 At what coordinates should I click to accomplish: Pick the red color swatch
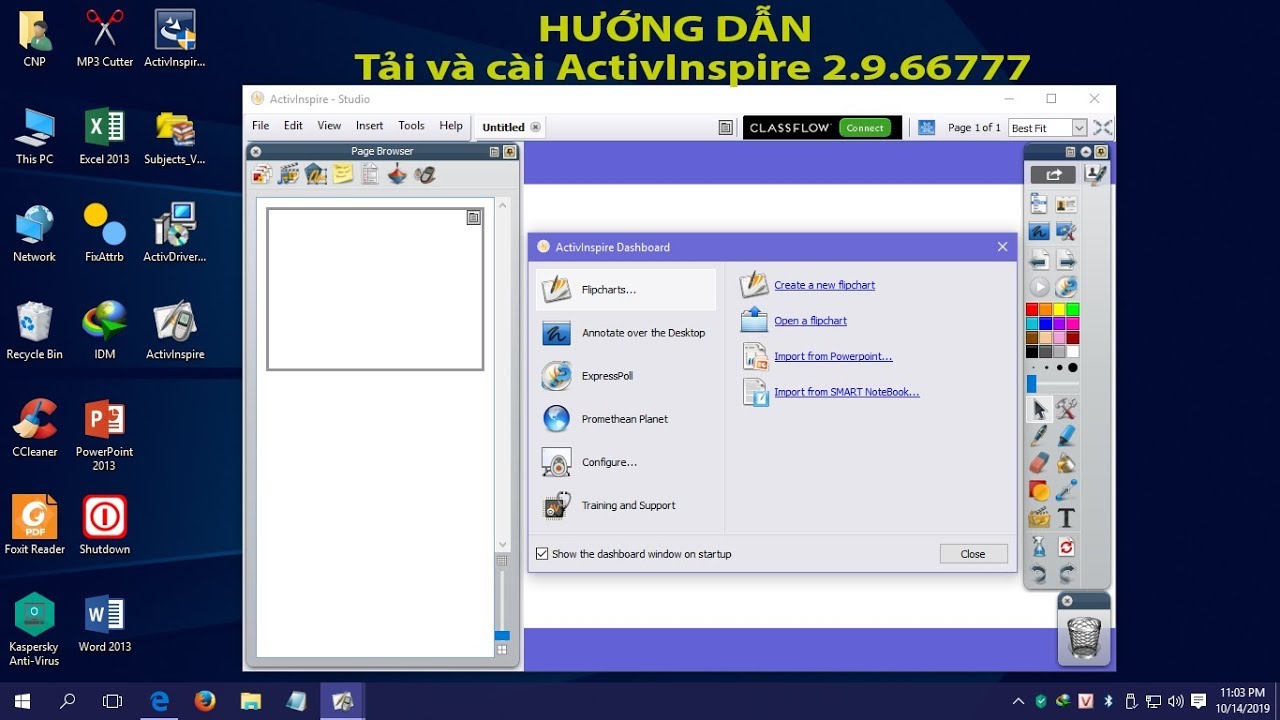(x=1032, y=310)
